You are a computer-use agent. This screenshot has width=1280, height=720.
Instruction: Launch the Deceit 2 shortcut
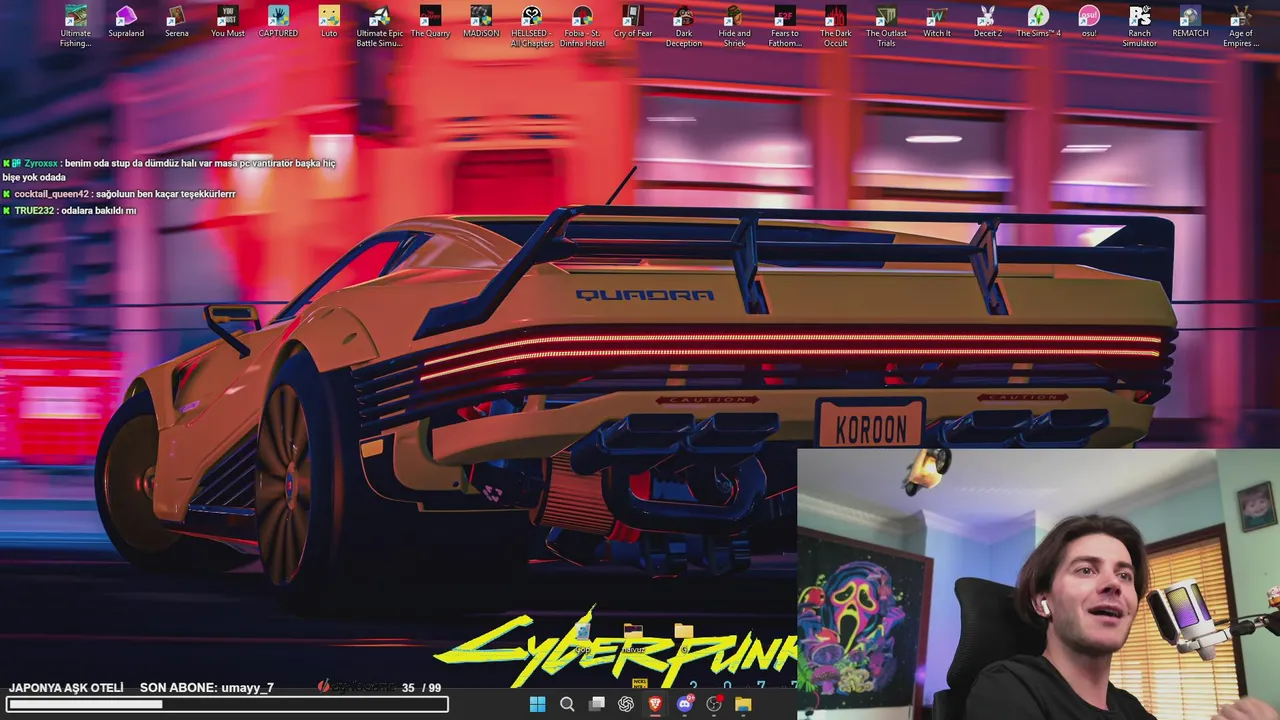coord(987,22)
